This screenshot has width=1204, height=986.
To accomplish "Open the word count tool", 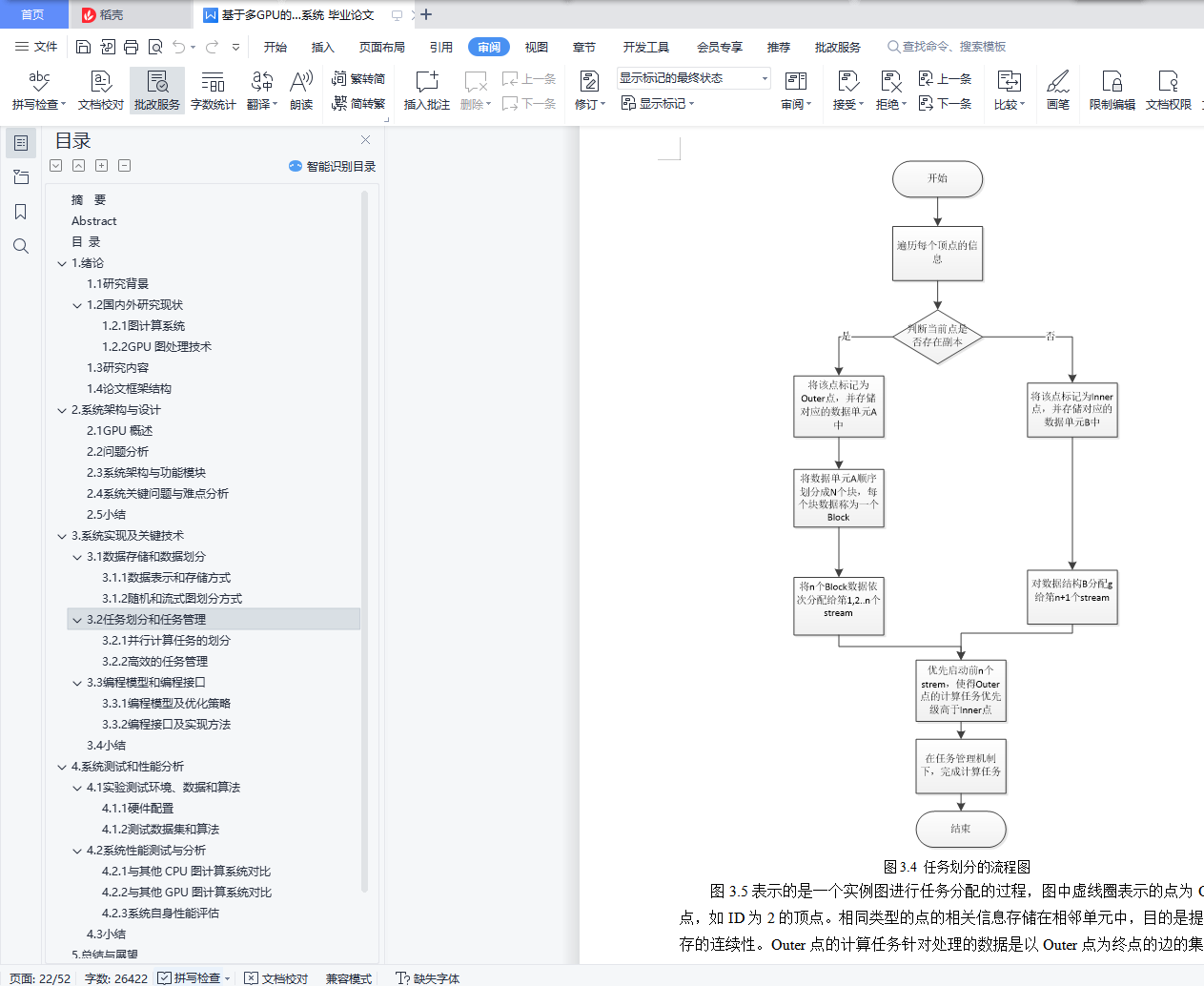I will (x=214, y=91).
